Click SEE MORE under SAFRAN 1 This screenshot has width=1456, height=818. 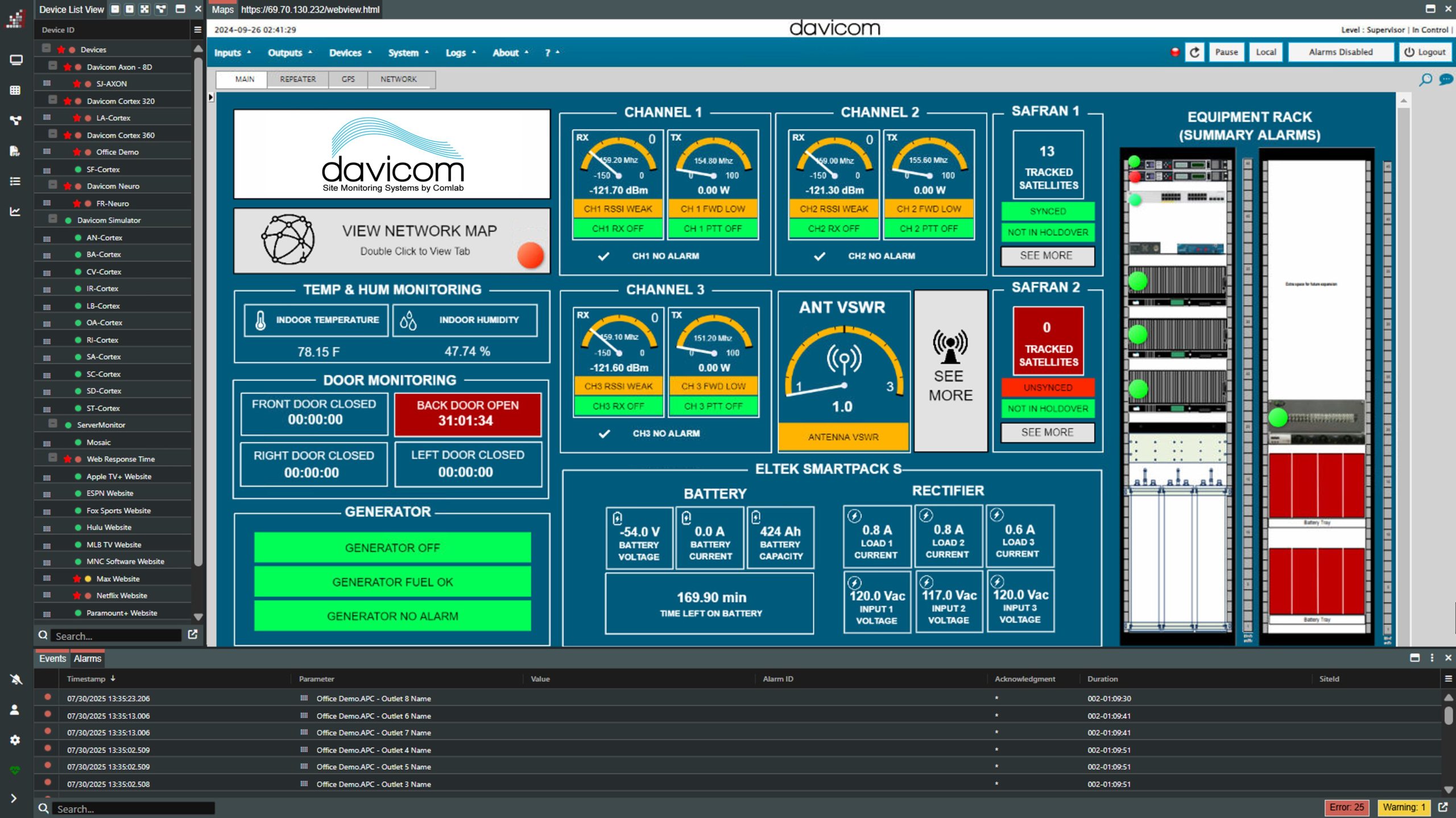[x=1046, y=256]
